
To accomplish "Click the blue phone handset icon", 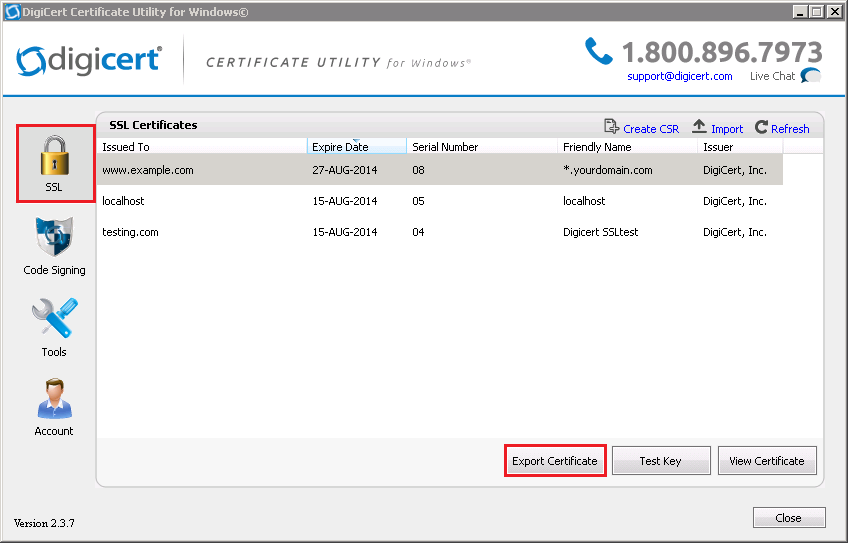I will pos(599,51).
